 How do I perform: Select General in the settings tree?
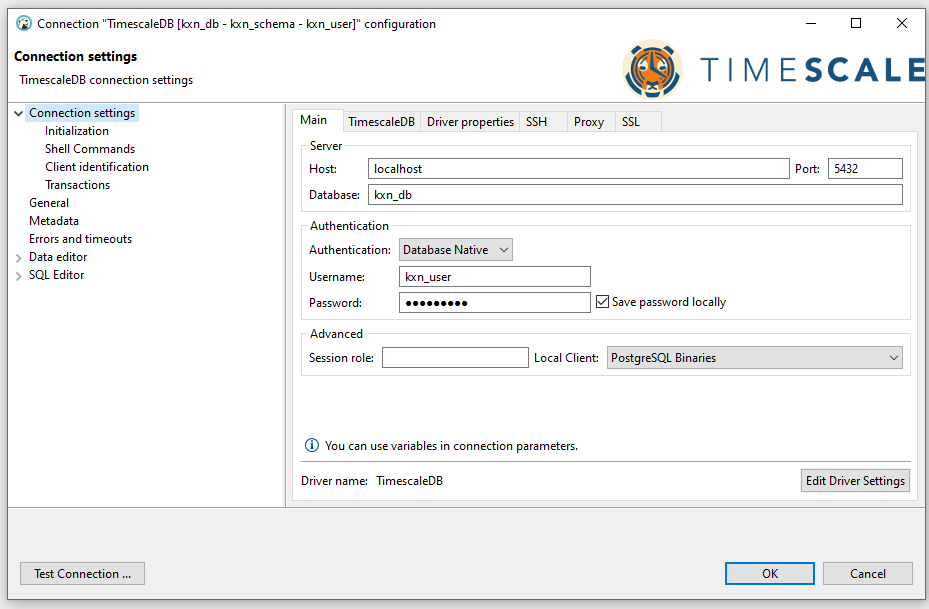point(49,203)
